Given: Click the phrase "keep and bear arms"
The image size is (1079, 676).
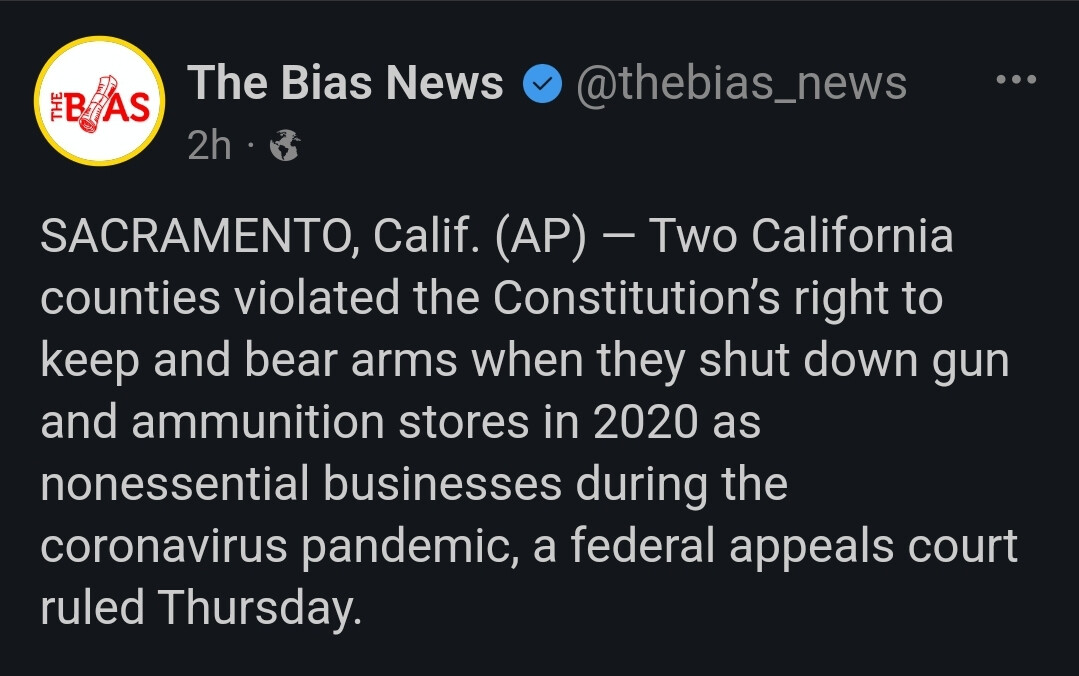Looking at the screenshot, I should [250, 360].
